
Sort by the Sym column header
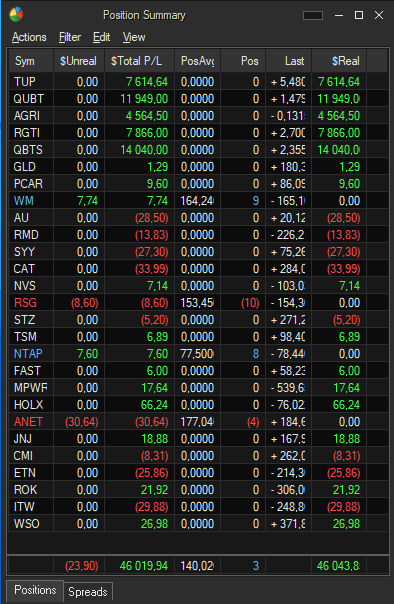tap(31, 61)
